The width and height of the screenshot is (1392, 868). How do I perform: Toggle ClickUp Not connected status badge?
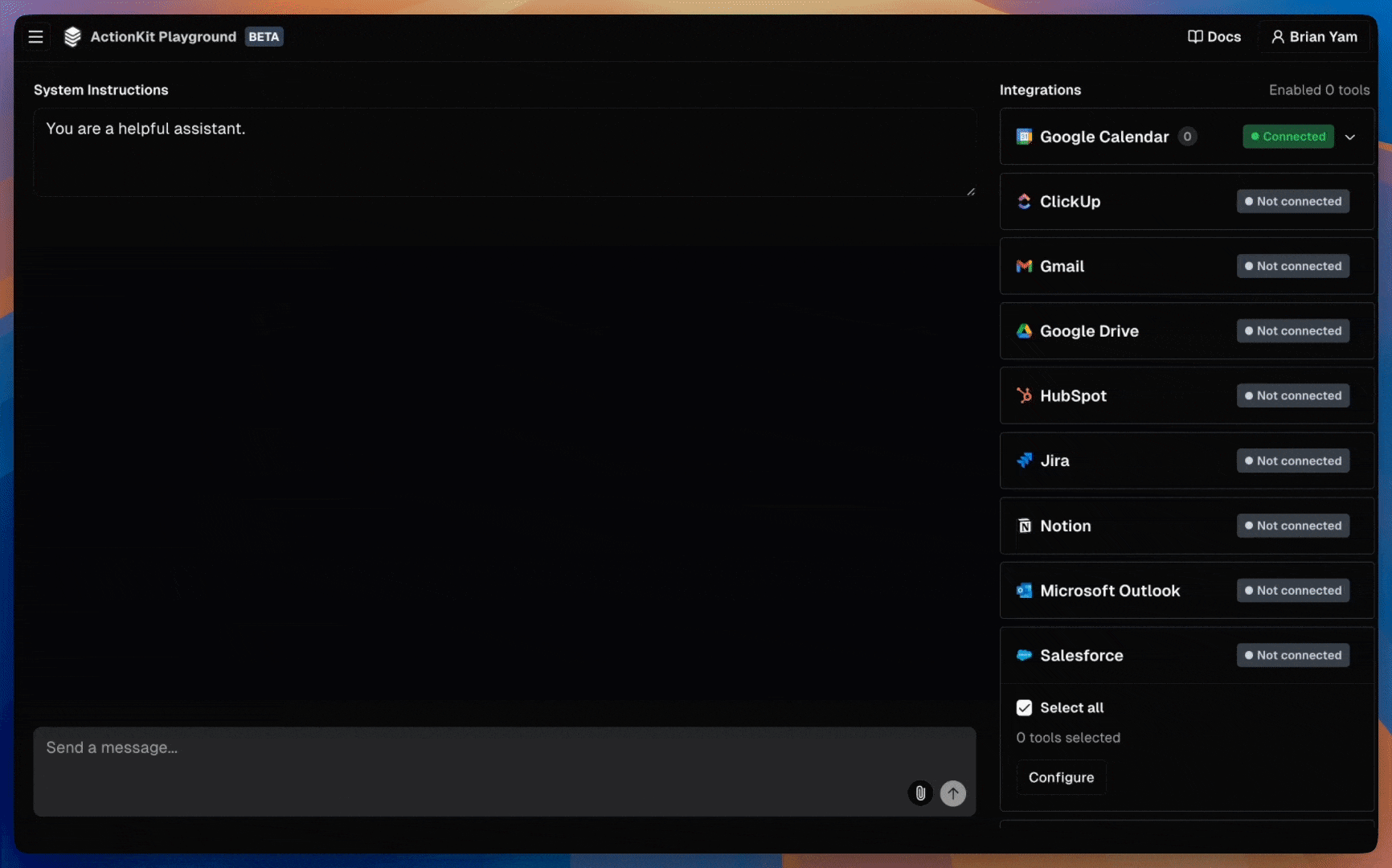[1292, 202]
